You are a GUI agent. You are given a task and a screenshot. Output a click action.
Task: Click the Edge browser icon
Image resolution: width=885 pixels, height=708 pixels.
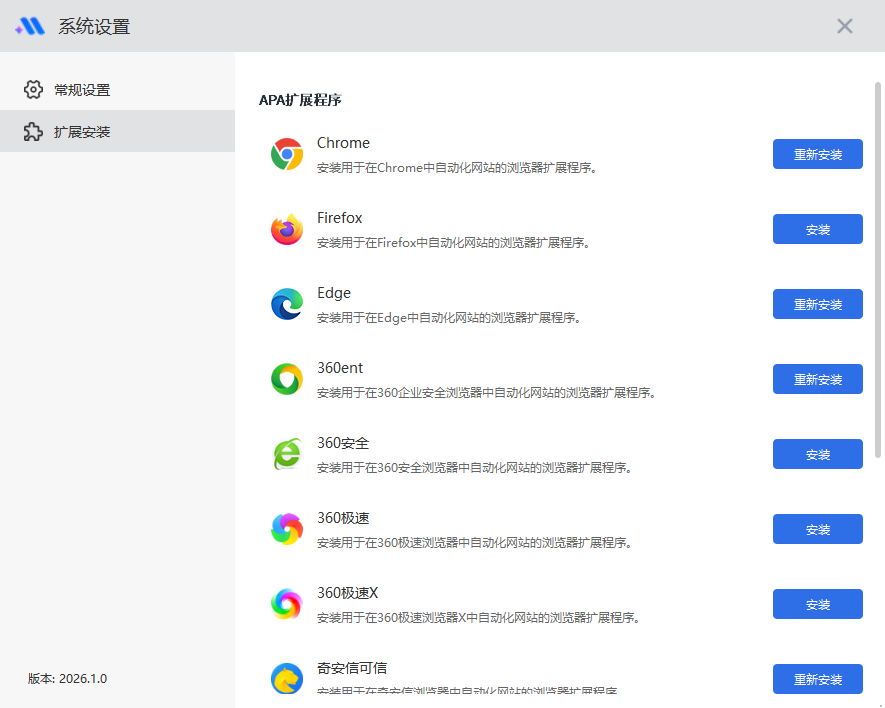(x=287, y=304)
